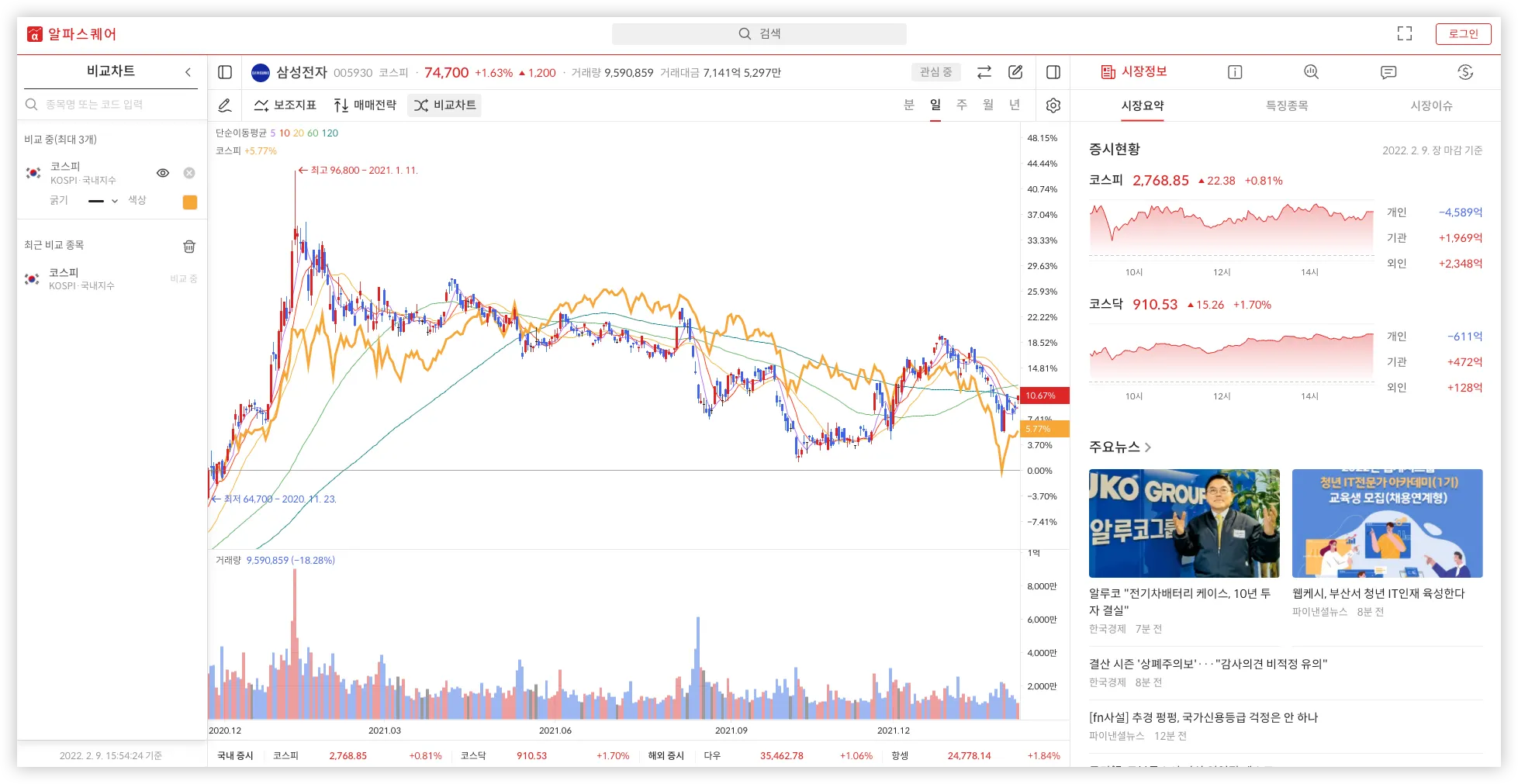Open the comments icon tab

pos(1388,72)
